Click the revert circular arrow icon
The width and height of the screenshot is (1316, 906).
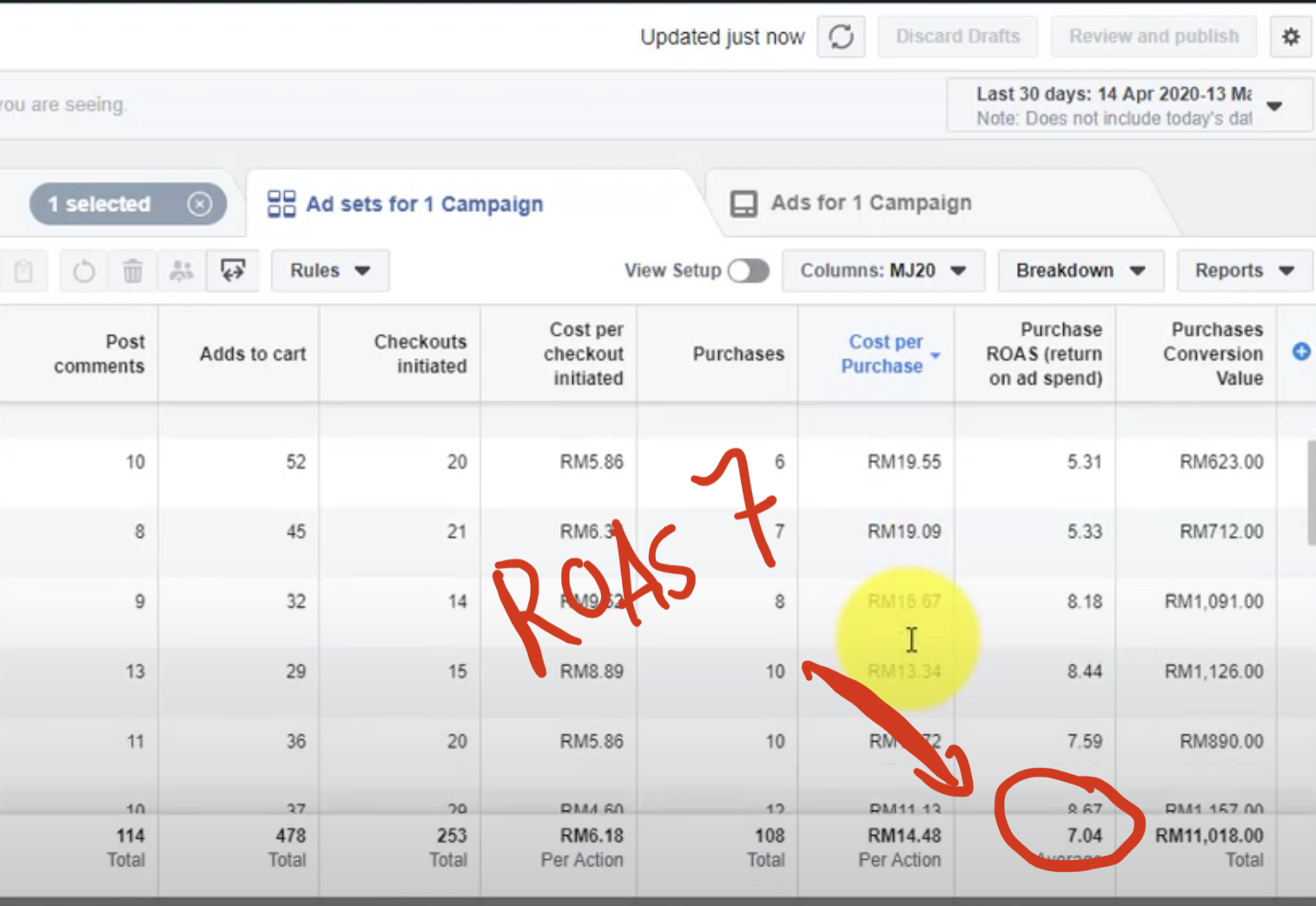pos(84,271)
